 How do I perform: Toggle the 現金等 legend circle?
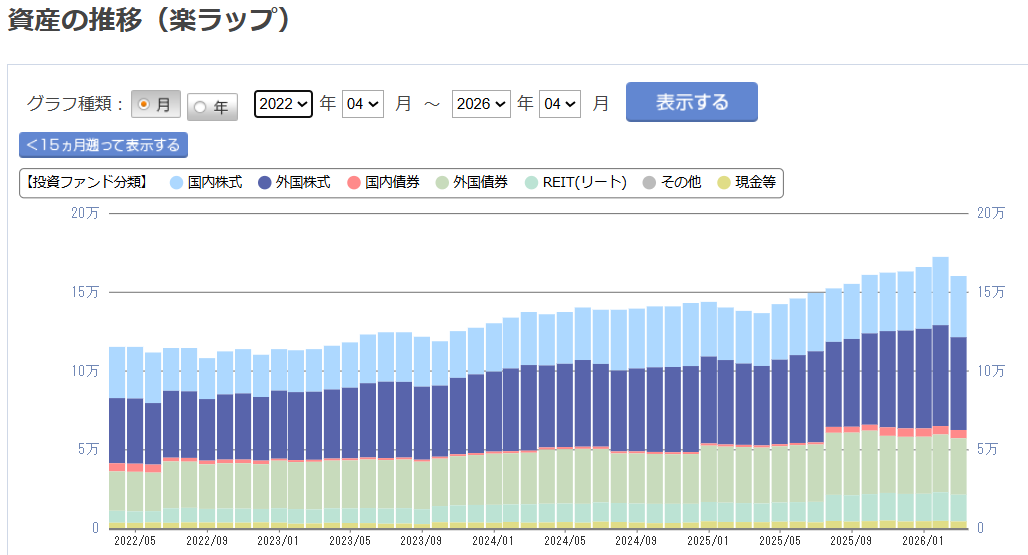coord(724,183)
